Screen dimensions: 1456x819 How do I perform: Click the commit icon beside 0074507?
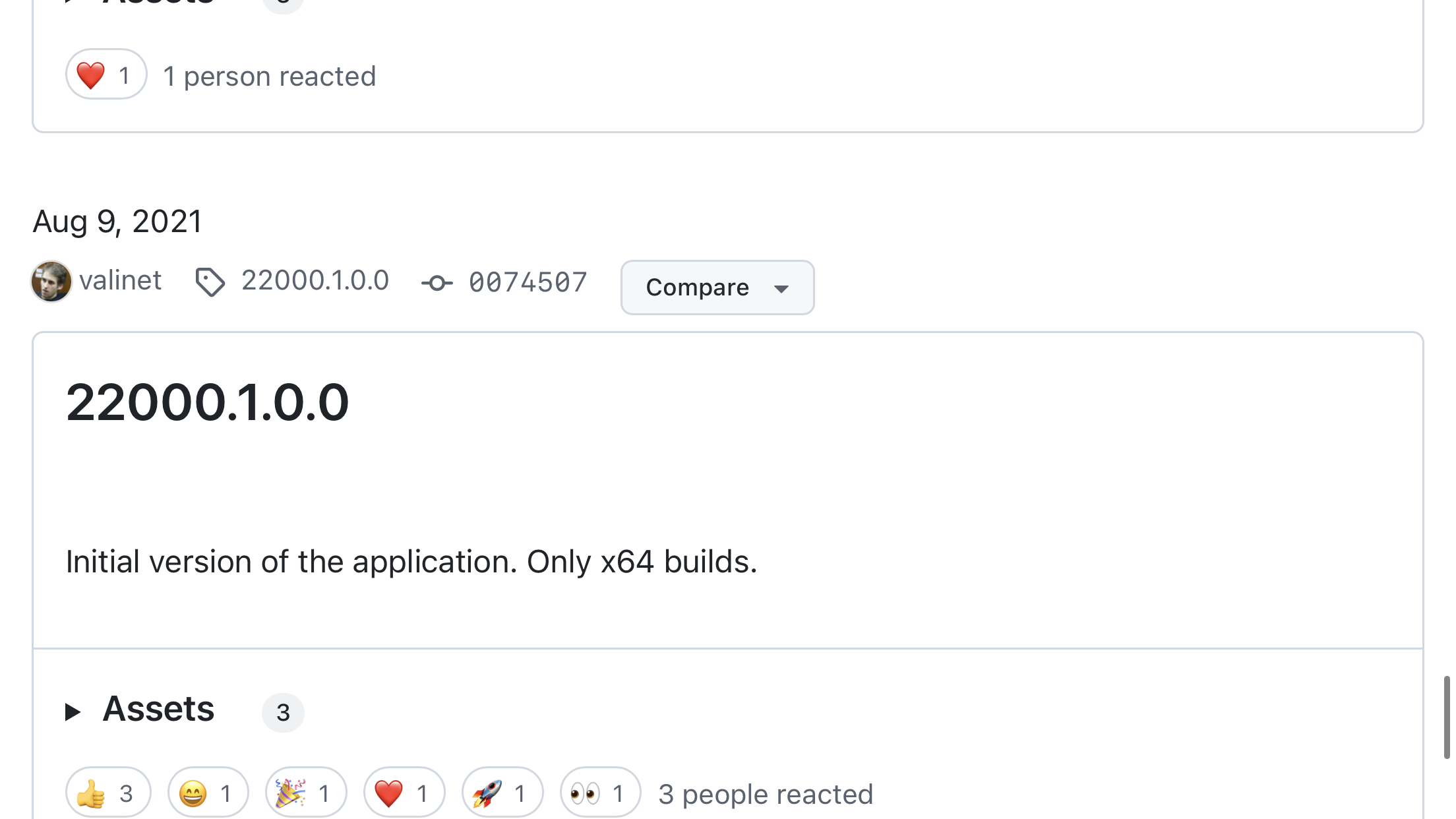pos(437,284)
